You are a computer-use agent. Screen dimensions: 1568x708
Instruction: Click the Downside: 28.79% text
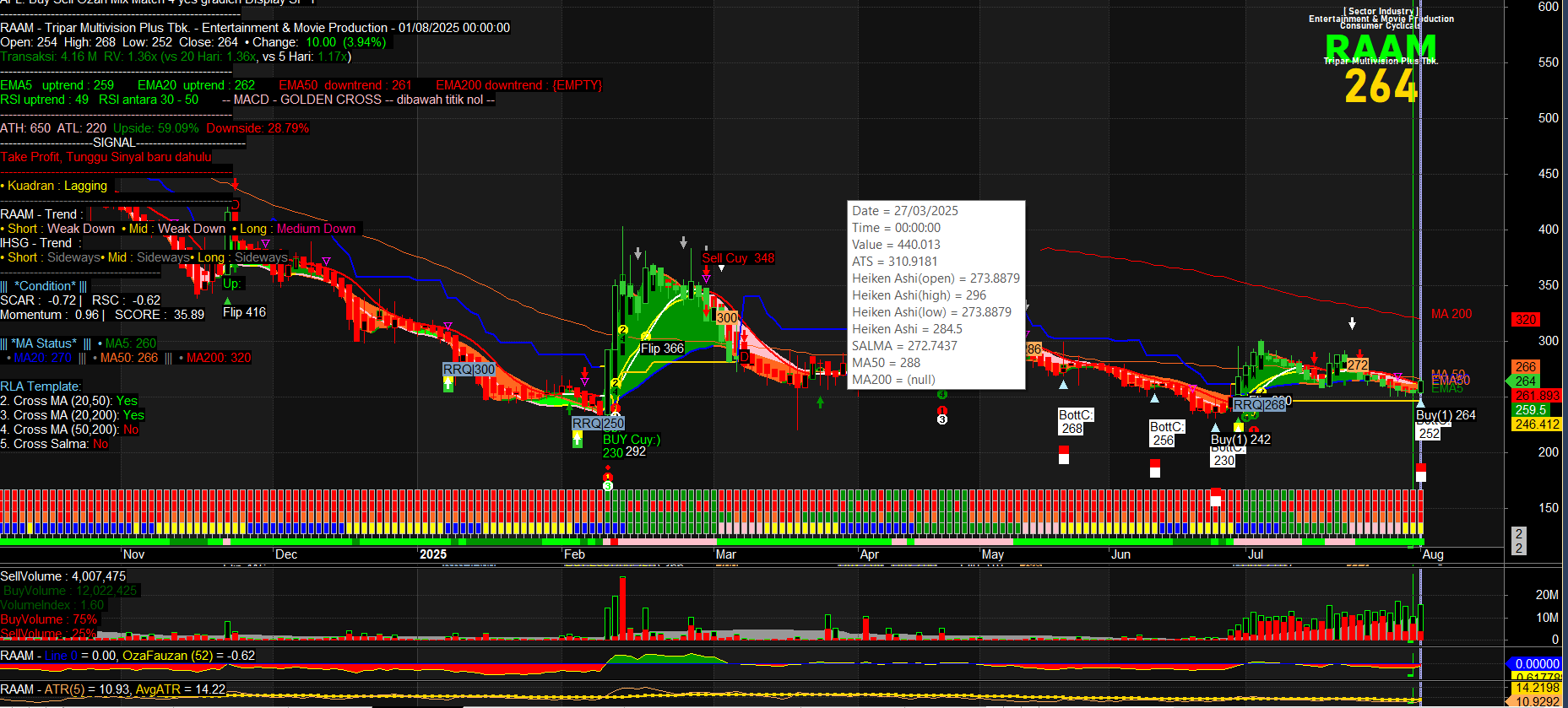pos(258,128)
